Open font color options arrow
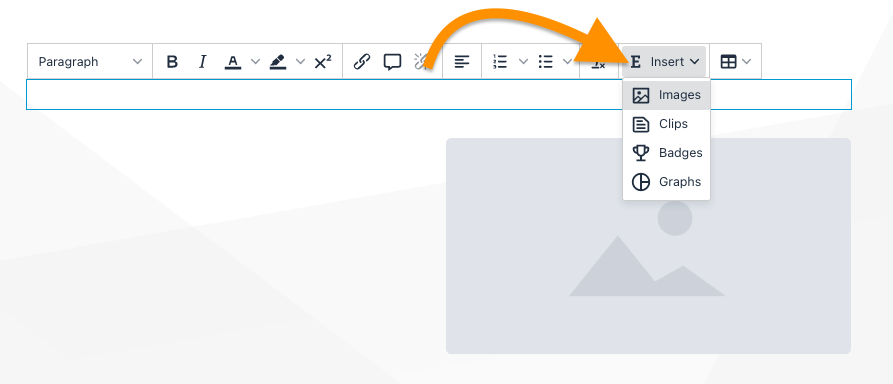Viewport: 893px width, 384px height. click(256, 62)
